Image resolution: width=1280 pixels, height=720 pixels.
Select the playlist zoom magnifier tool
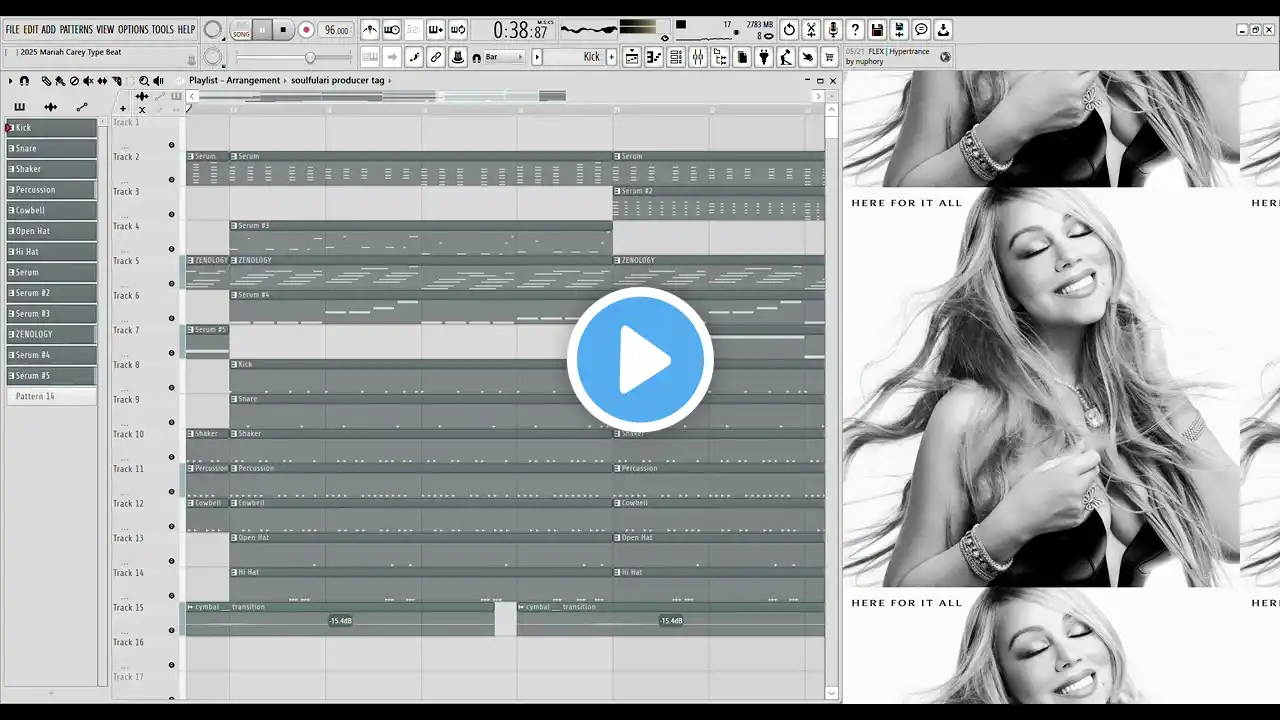(144, 81)
